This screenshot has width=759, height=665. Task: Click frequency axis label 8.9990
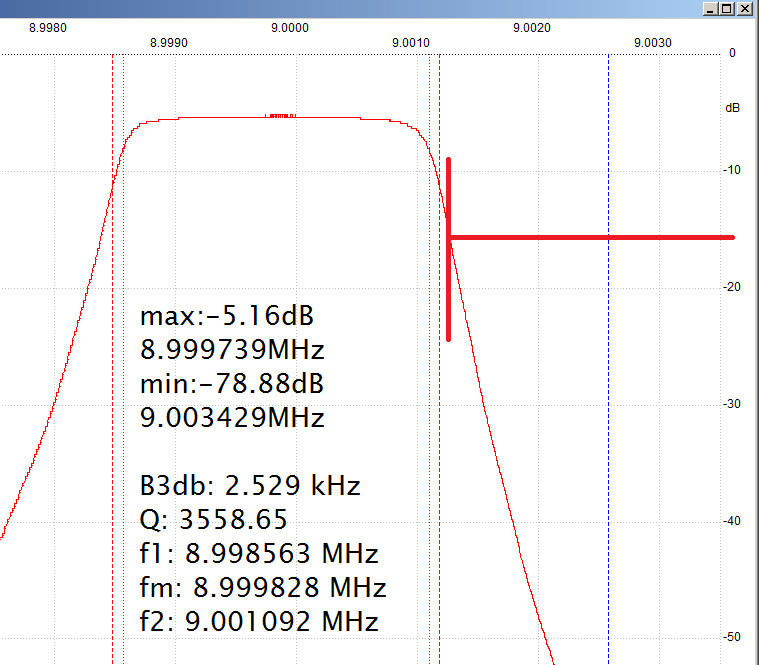coord(168,43)
